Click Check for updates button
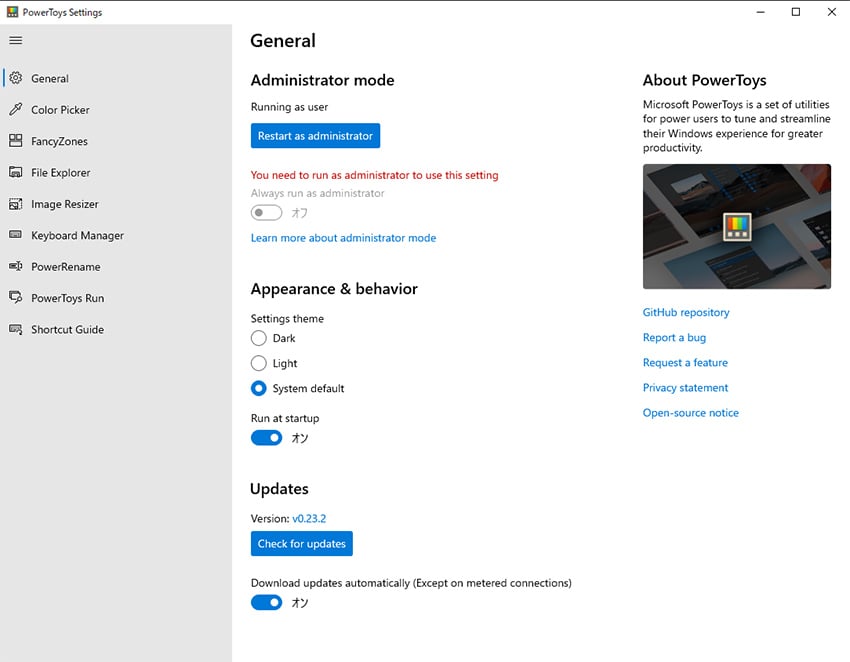 point(301,543)
